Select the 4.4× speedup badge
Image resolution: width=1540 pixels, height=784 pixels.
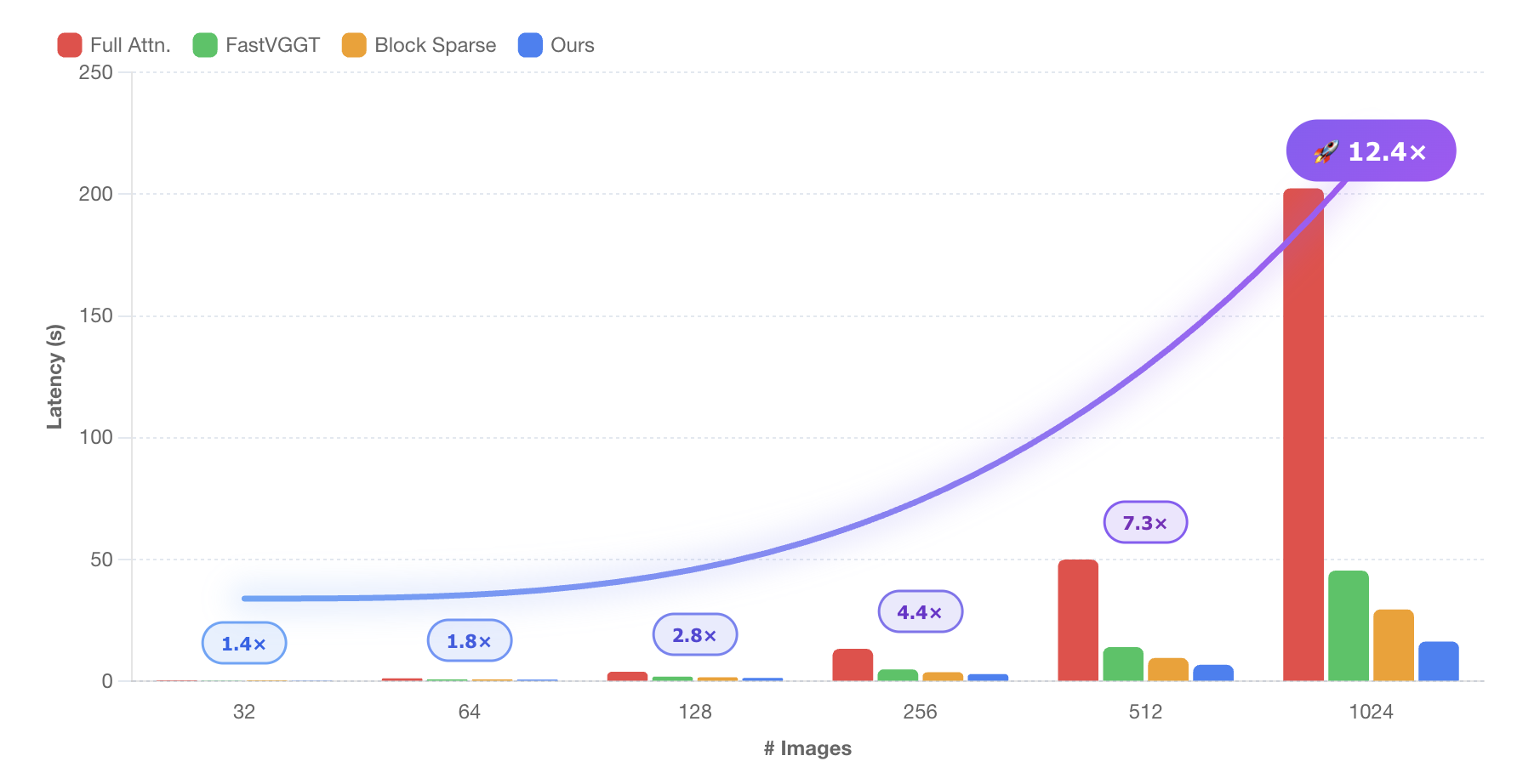(920, 612)
